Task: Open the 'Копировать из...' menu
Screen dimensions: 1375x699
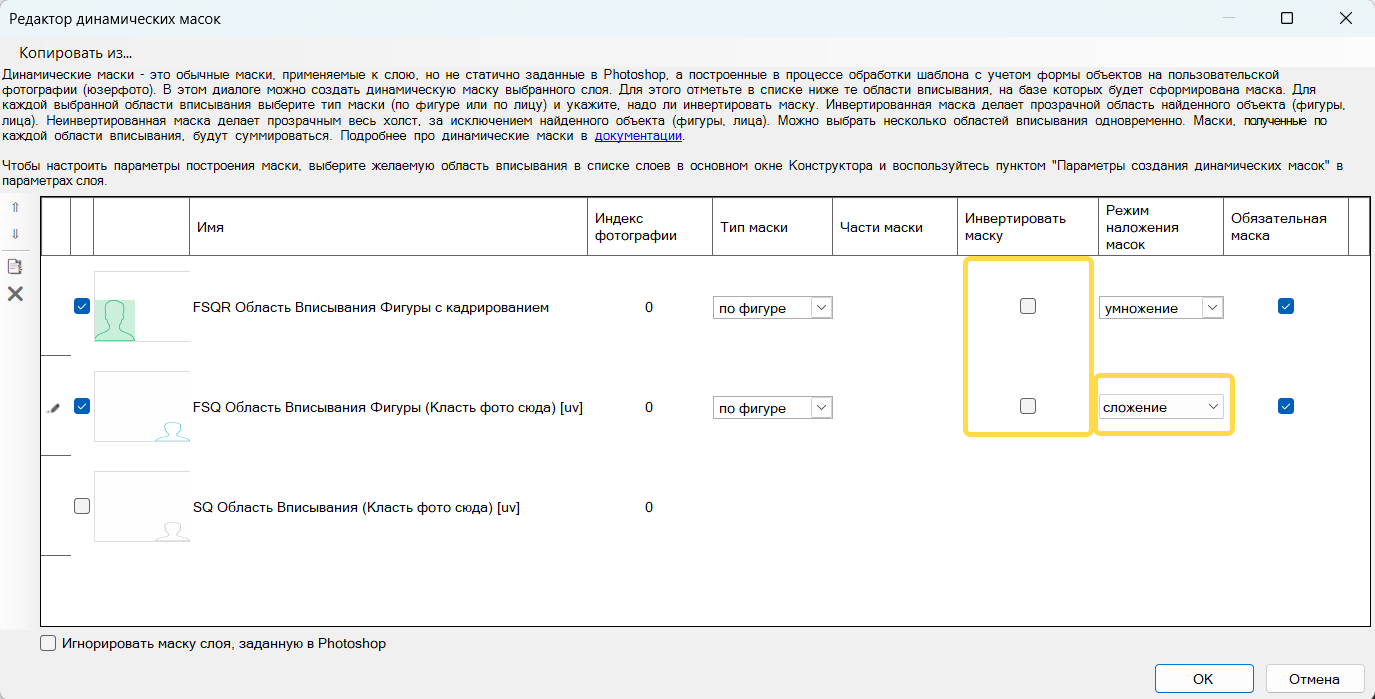Action: [x=76, y=53]
